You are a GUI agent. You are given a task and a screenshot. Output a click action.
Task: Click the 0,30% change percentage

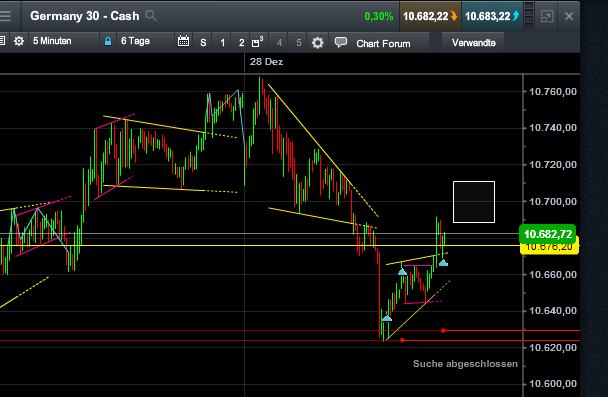click(379, 16)
